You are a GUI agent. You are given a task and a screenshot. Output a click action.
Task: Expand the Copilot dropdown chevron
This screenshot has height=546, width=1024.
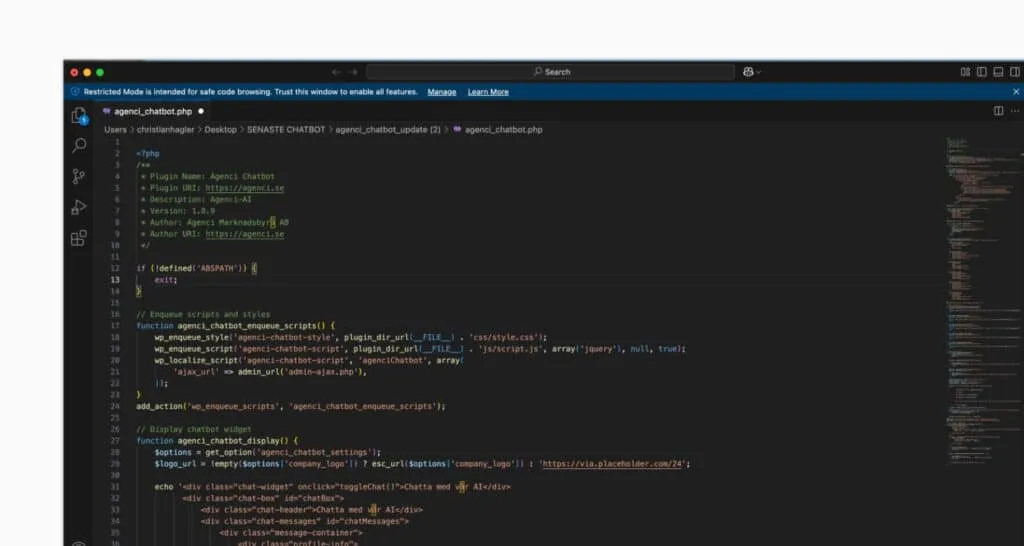click(758, 72)
